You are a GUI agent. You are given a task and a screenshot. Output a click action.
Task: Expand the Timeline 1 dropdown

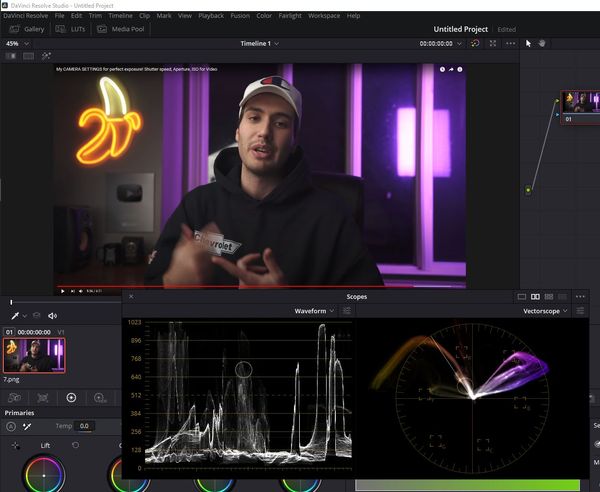pos(260,44)
